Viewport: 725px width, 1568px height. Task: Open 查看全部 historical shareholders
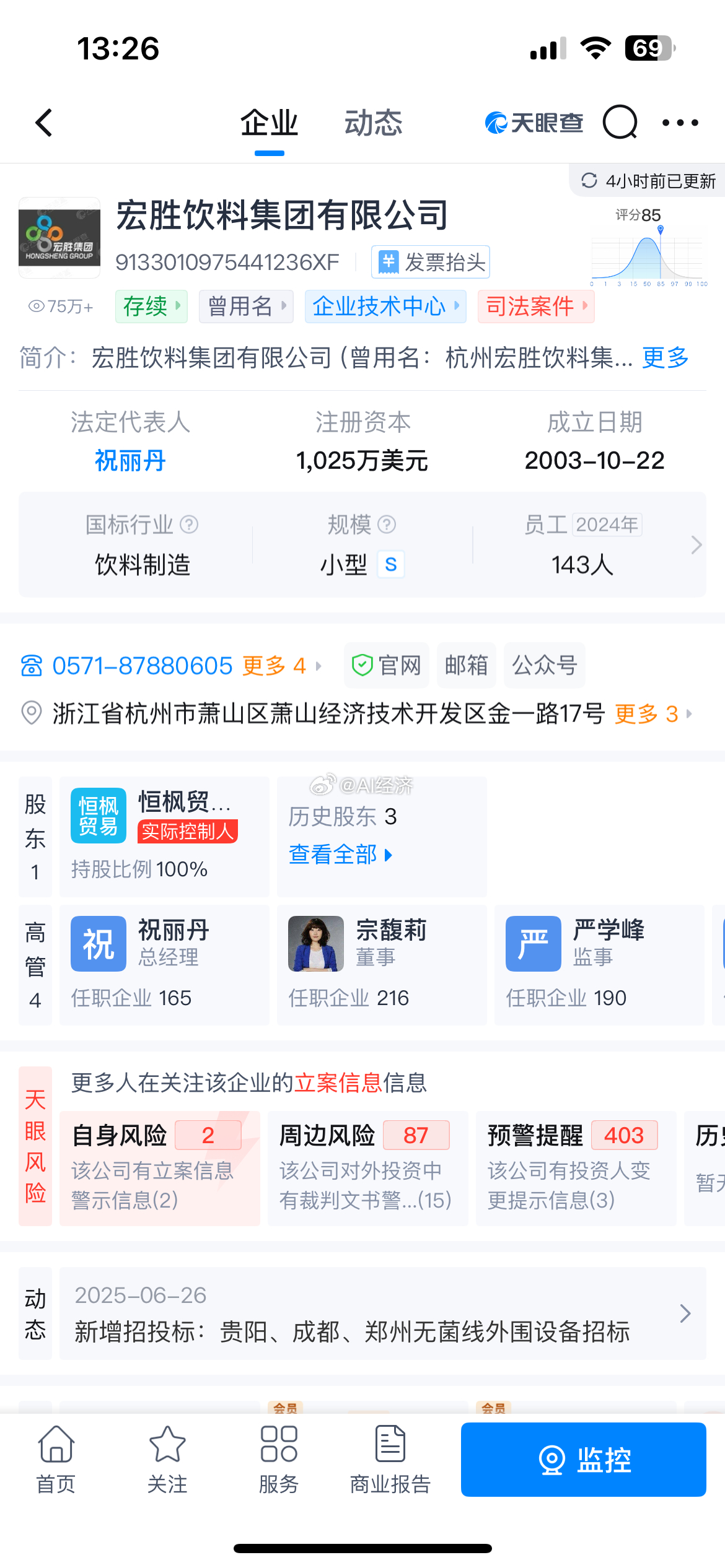(x=340, y=855)
